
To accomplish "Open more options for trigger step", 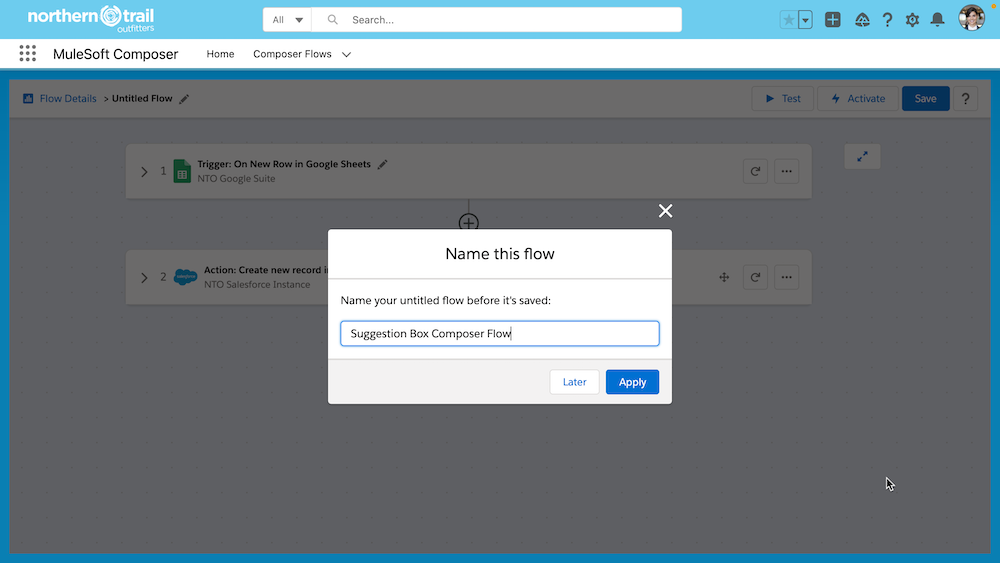I will 786,172.
